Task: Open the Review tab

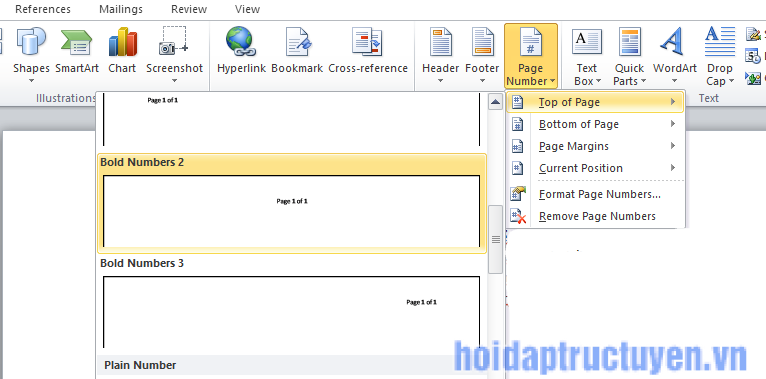Action: [189, 9]
